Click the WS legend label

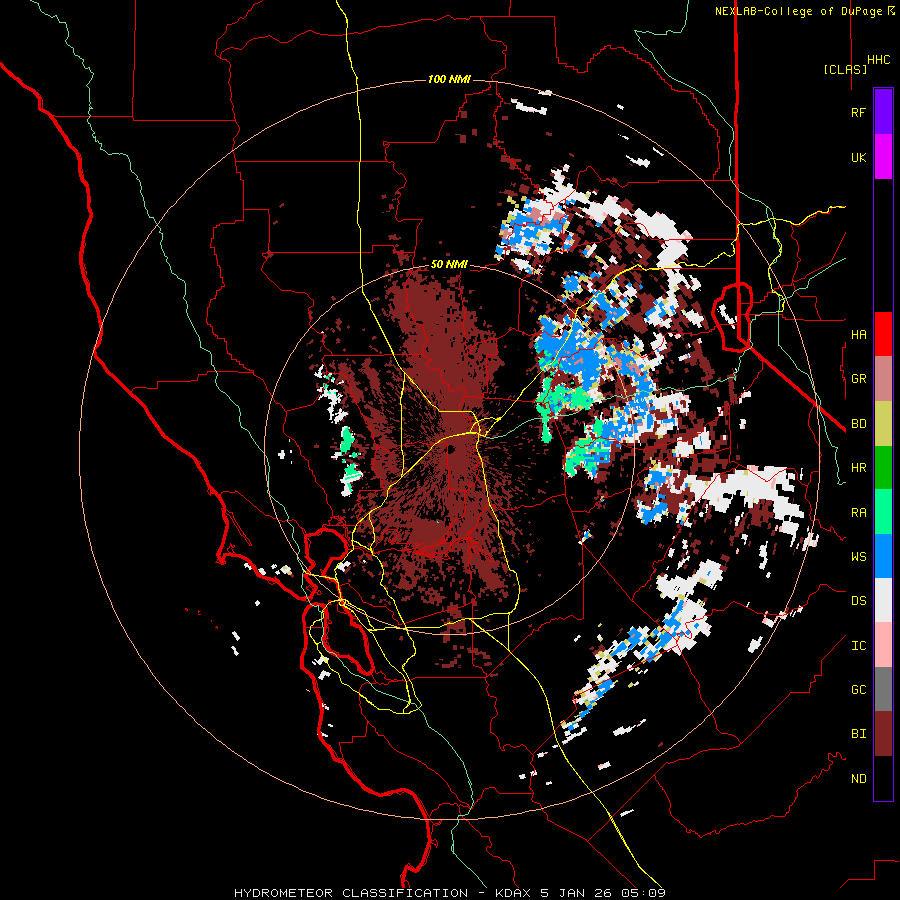click(x=858, y=557)
